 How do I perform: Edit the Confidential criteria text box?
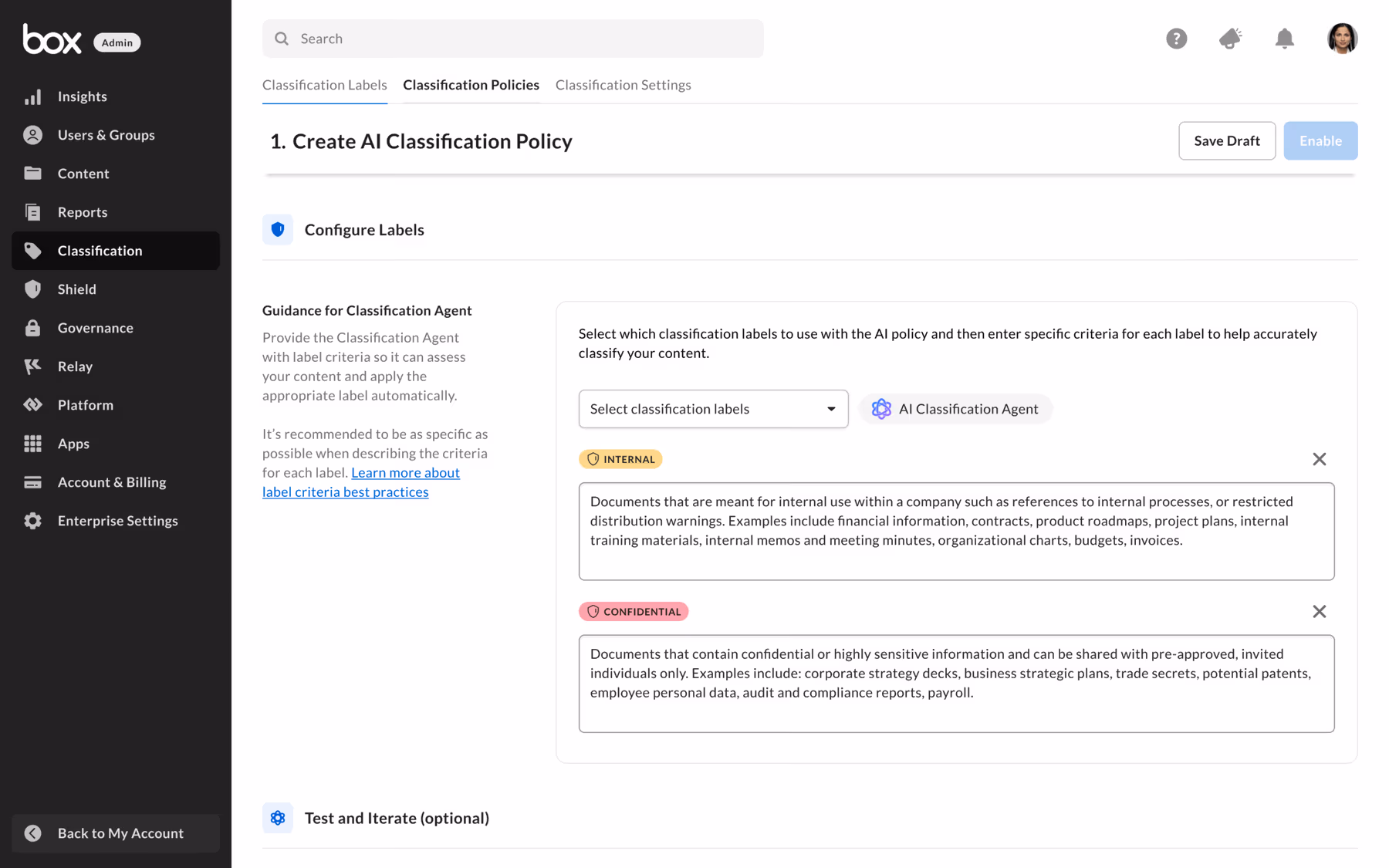[955, 683]
